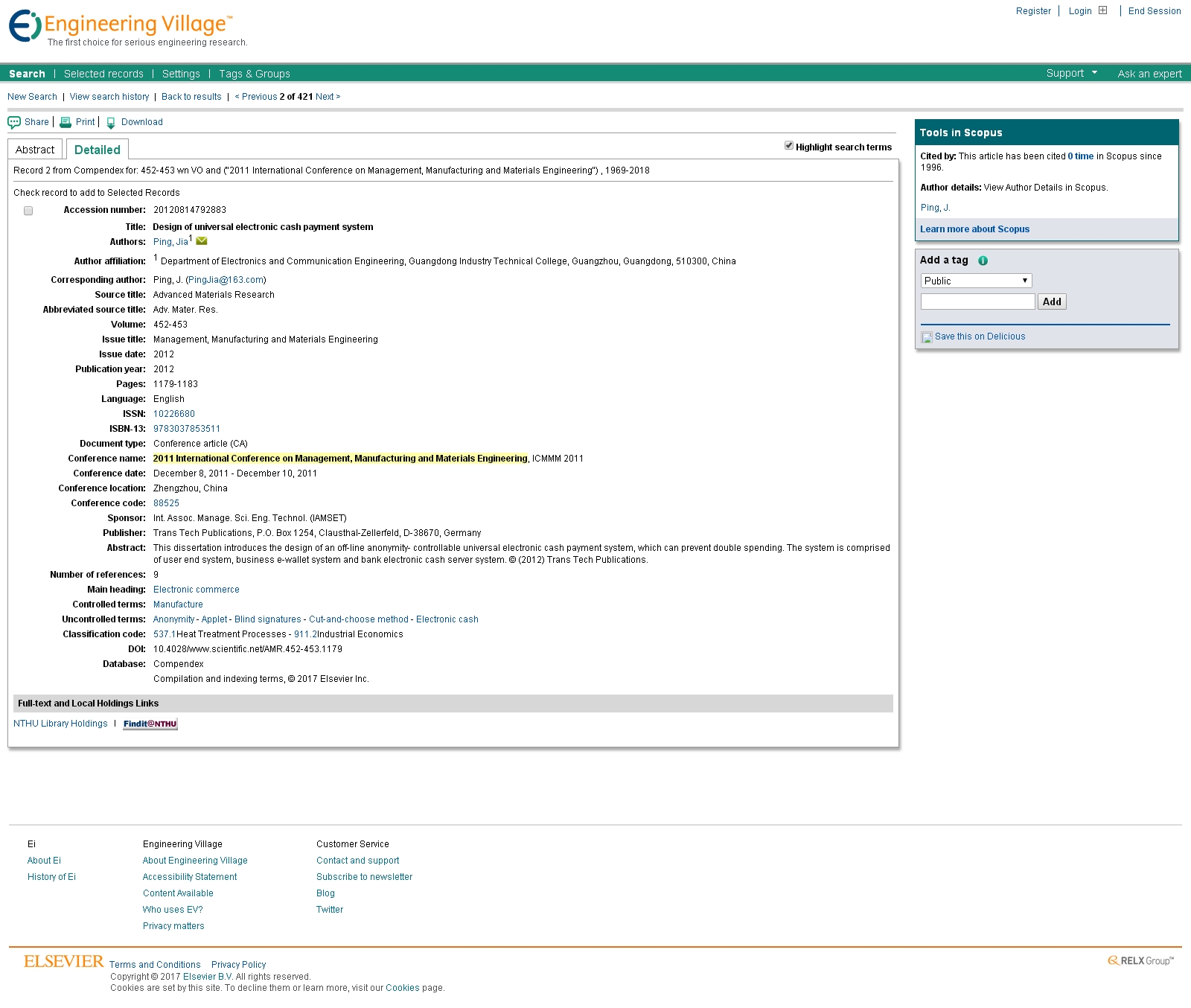The height and width of the screenshot is (1008, 1191).
Task: Go to the Previous record
Action: tap(256, 97)
